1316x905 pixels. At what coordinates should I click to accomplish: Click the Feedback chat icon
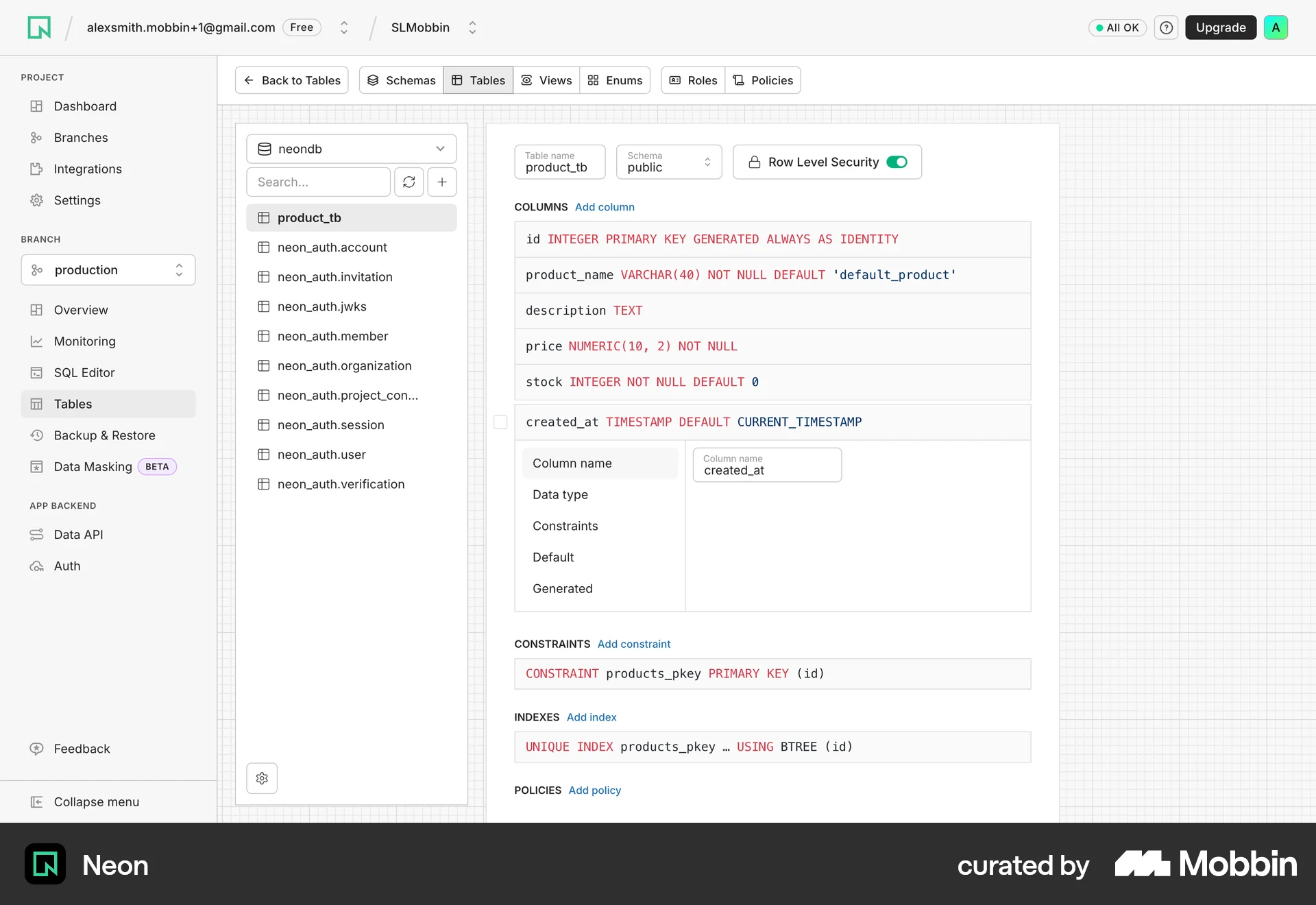click(x=36, y=749)
